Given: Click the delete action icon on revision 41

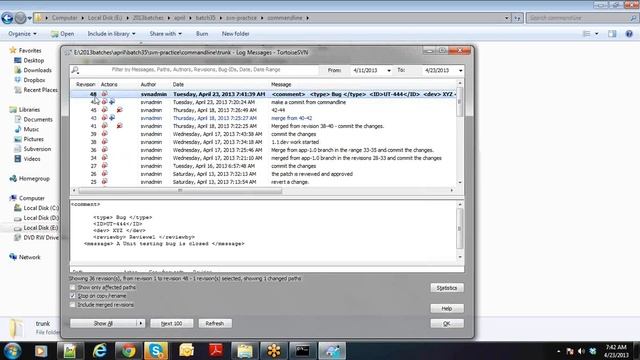Looking at the screenshot, I should tap(119, 126).
